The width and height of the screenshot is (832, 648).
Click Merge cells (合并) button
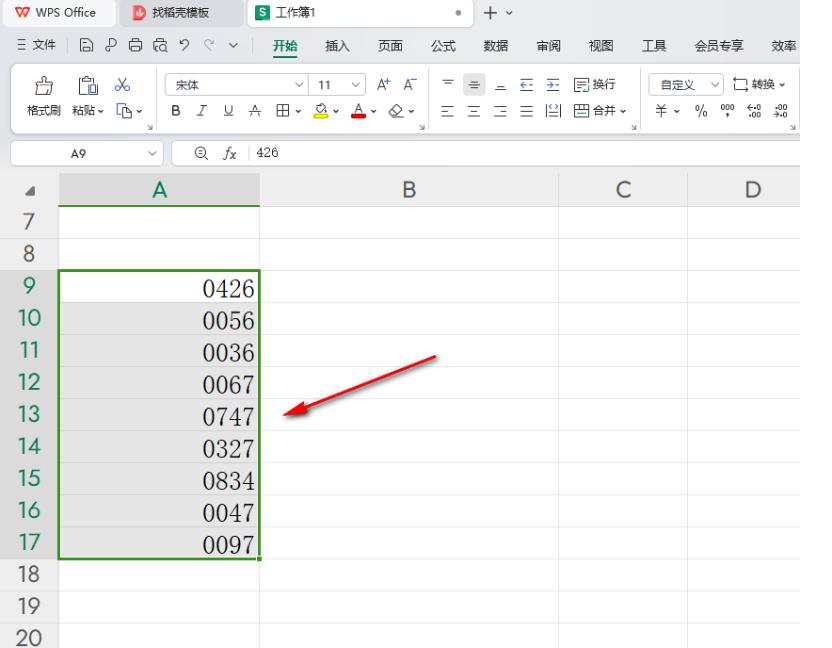pyautogui.click(x=595, y=111)
